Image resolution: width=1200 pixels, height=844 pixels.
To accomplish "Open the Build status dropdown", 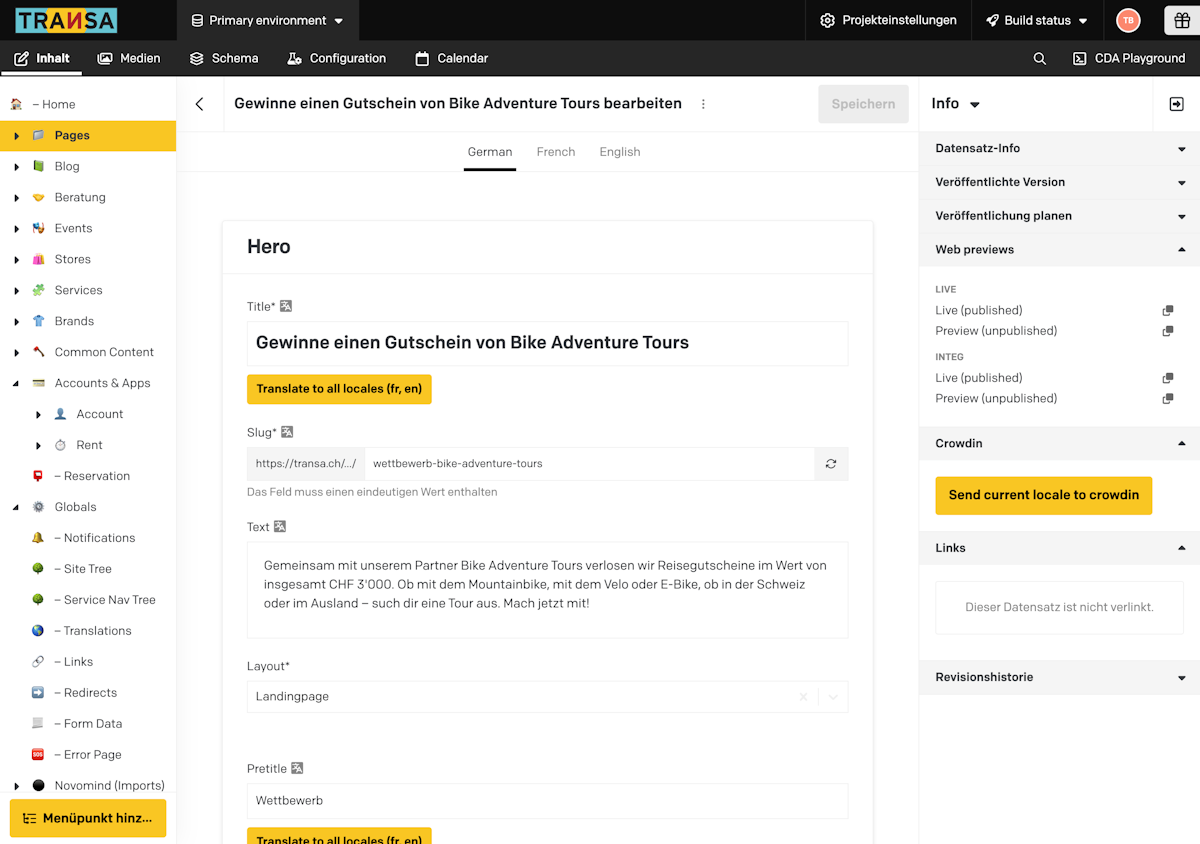I will pos(1037,20).
